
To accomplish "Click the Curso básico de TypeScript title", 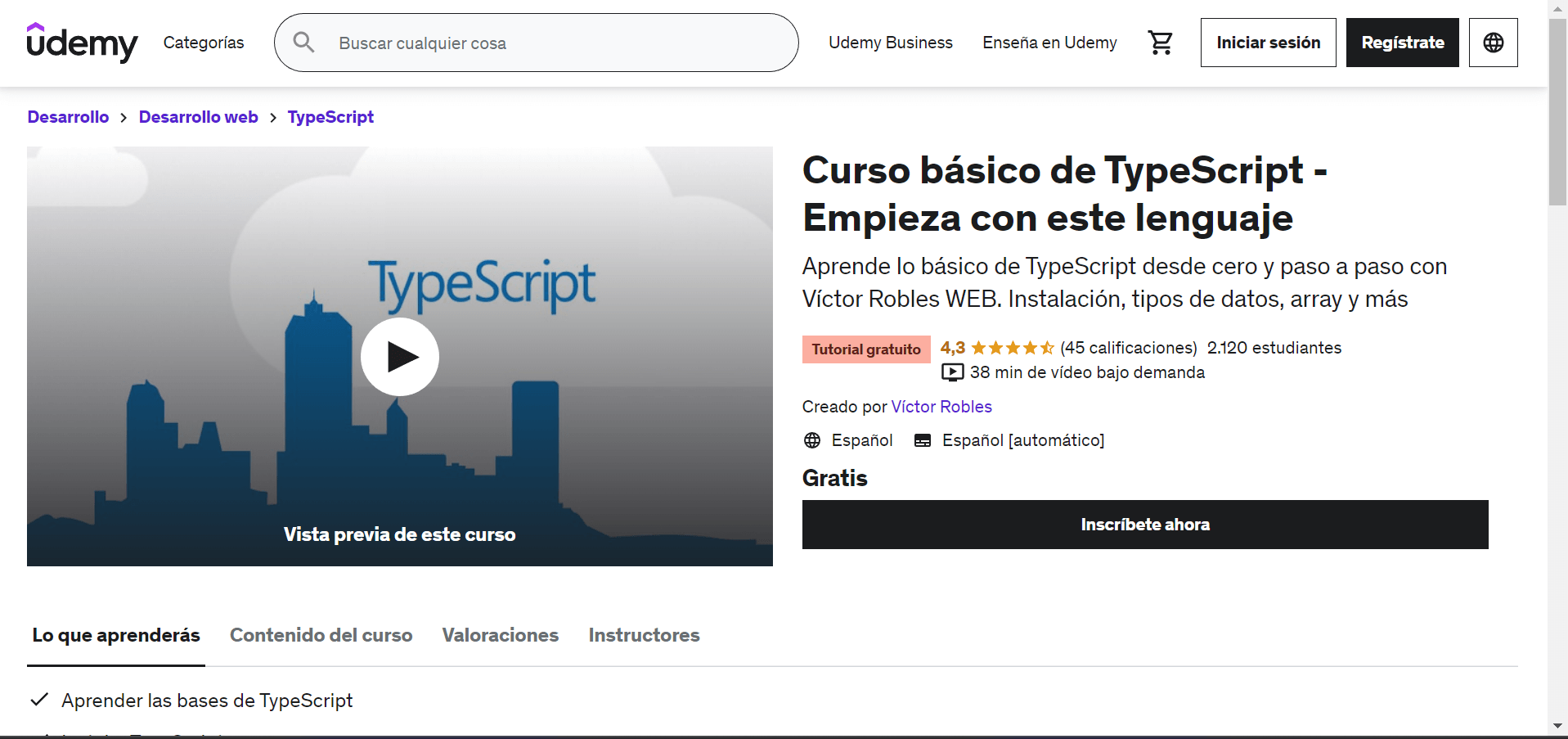I will point(1065,194).
